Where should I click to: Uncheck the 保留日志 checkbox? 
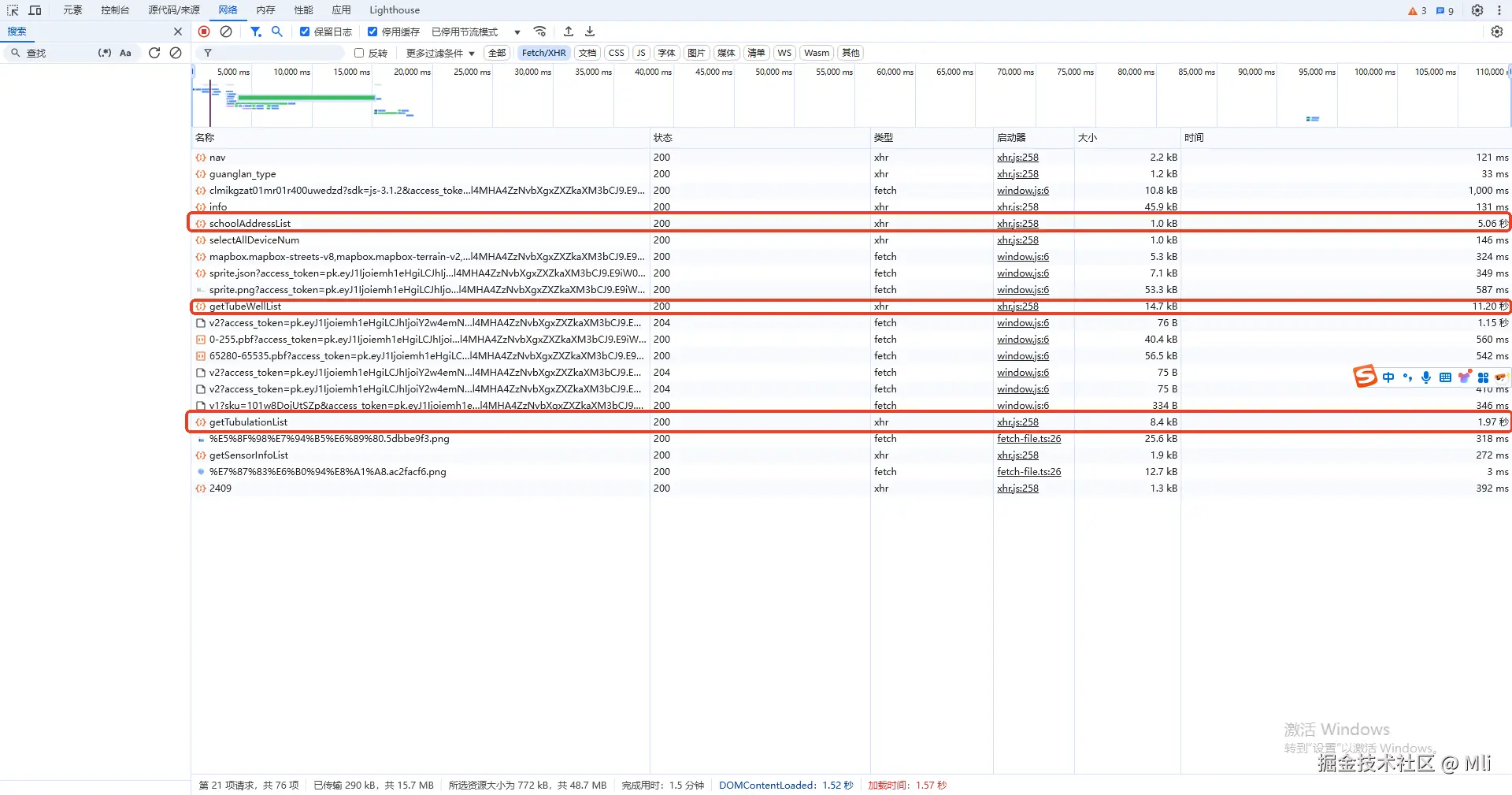305,32
